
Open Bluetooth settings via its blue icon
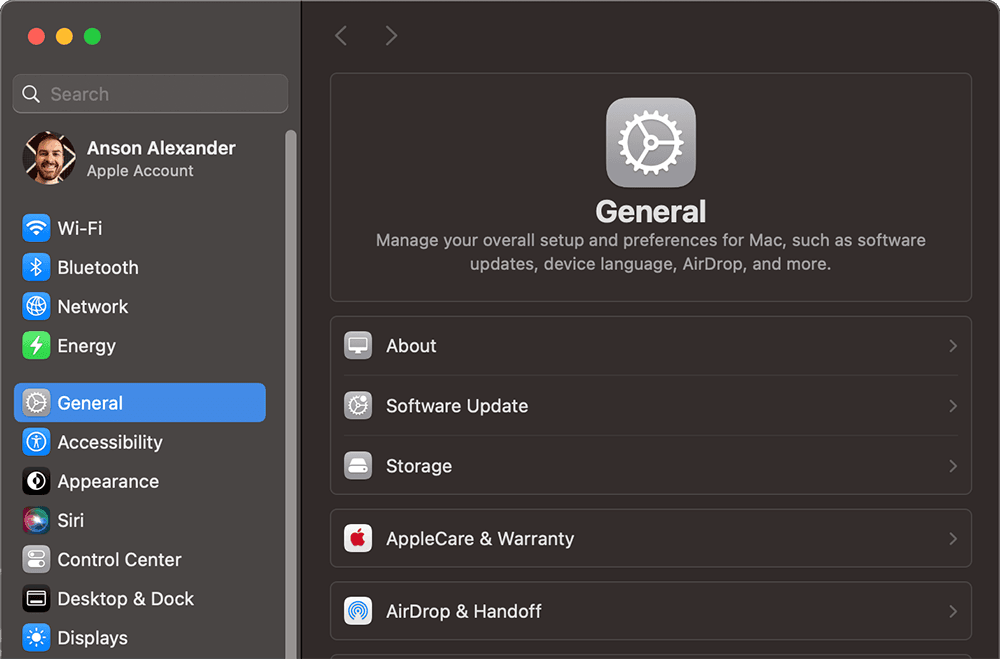pyautogui.click(x=36, y=267)
